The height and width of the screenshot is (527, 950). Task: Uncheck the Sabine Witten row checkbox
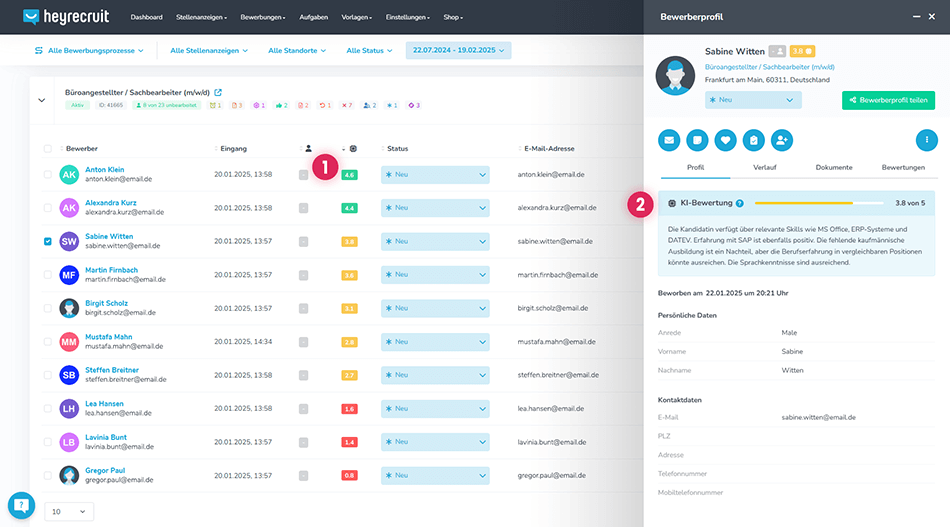(x=48, y=241)
